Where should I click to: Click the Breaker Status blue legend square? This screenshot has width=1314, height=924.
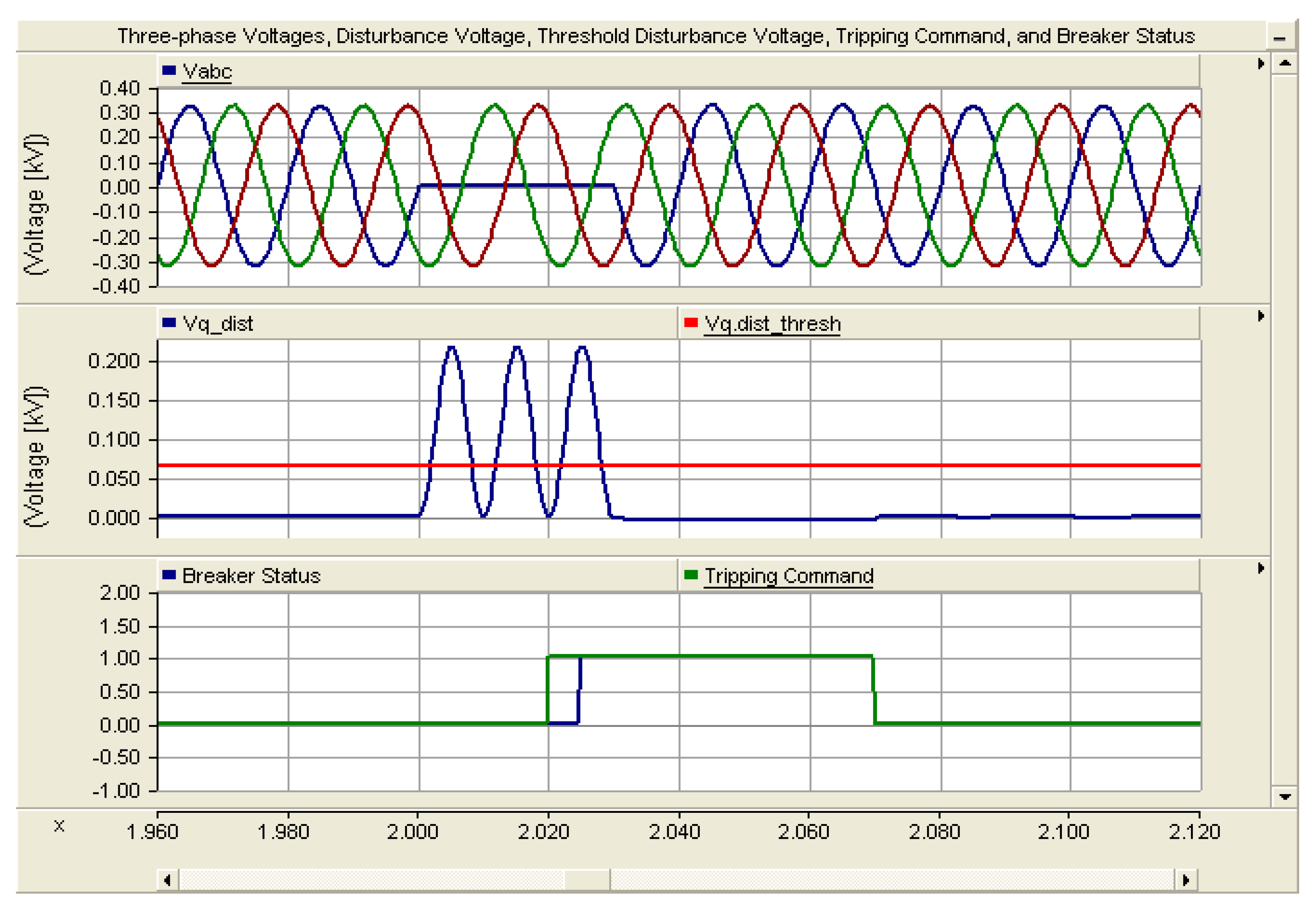point(169,574)
